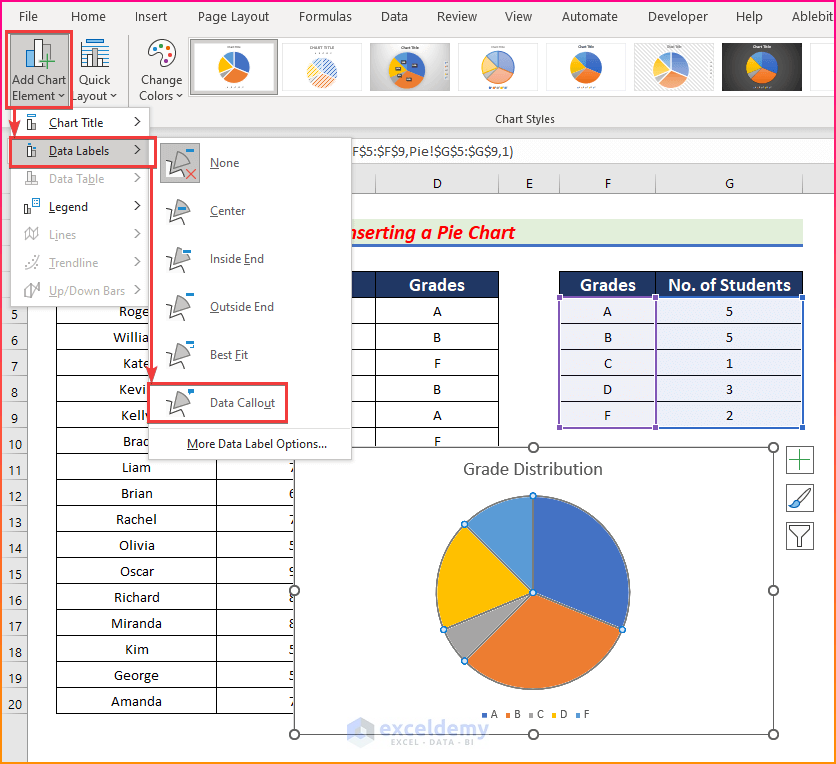The height and width of the screenshot is (764, 836).
Task: Switch to the Insert tab
Action: (151, 17)
